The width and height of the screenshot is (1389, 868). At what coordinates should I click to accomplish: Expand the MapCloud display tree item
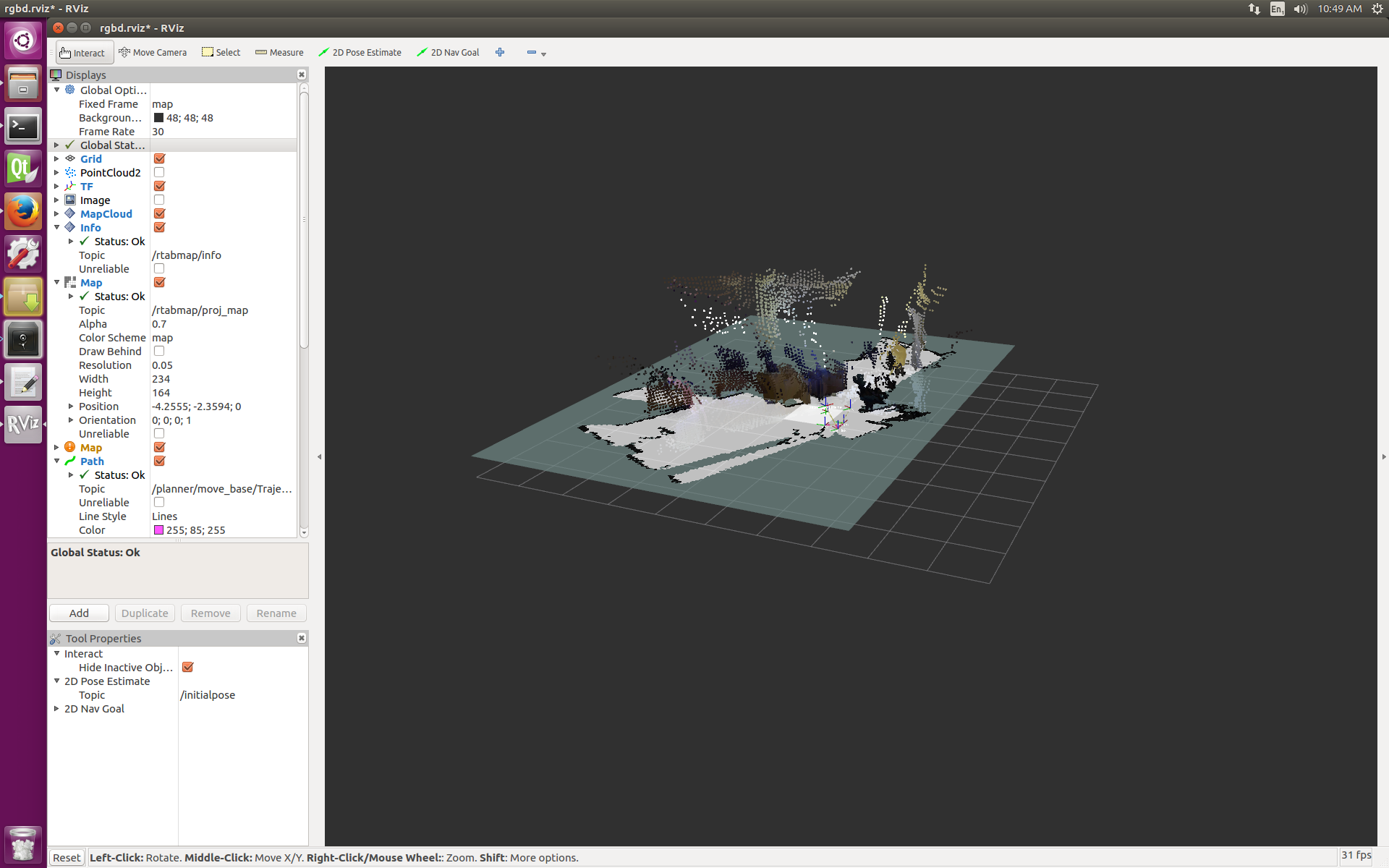[56, 214]
